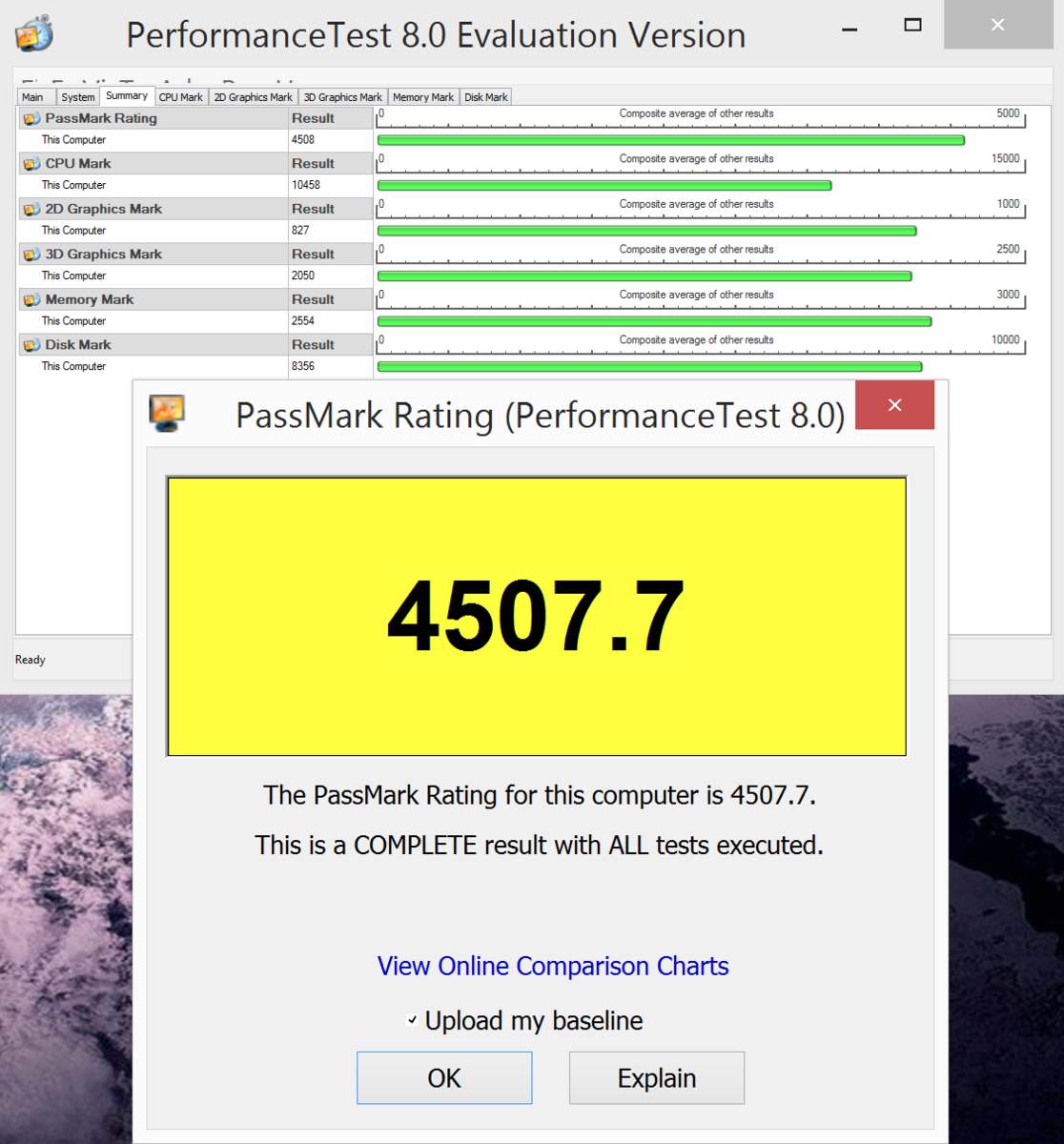The width and height of the screenshot is (1064, 1144).
Task: Click the CPU Mark green result bar
Action: (604, 186)
